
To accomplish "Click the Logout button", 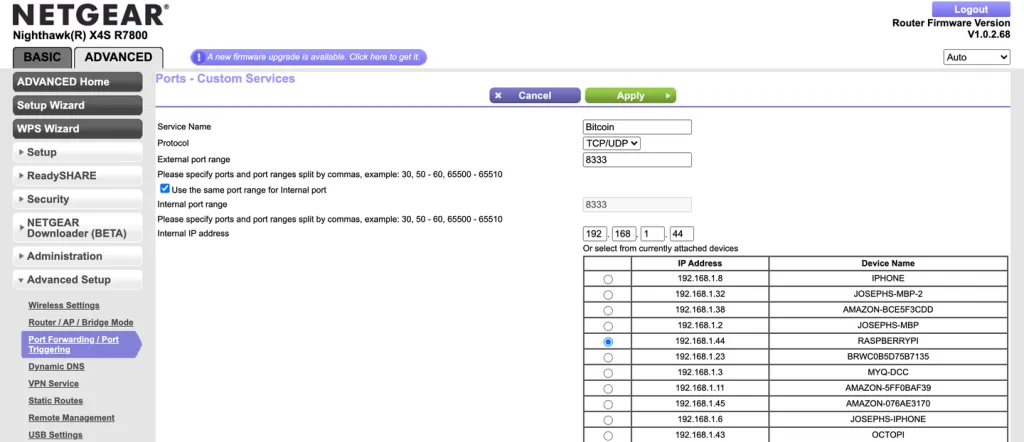I will [970, 9].
